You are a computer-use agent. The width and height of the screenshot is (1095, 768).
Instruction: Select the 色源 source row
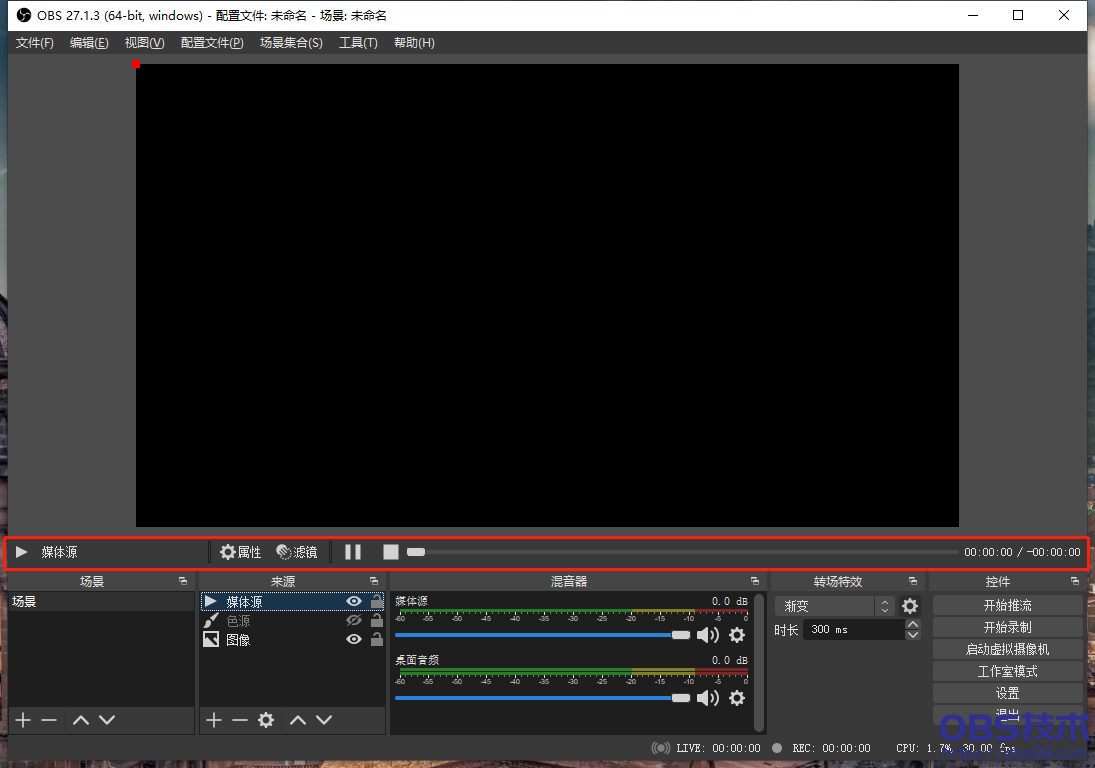(x=292, y=621)
